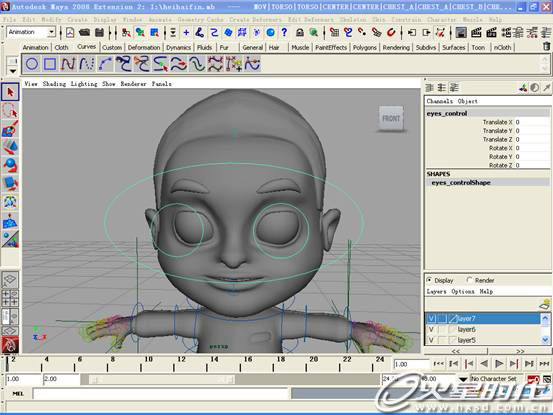Switch to four-view layout
This screenshot has height=415, width=553.
pos(10,298)
